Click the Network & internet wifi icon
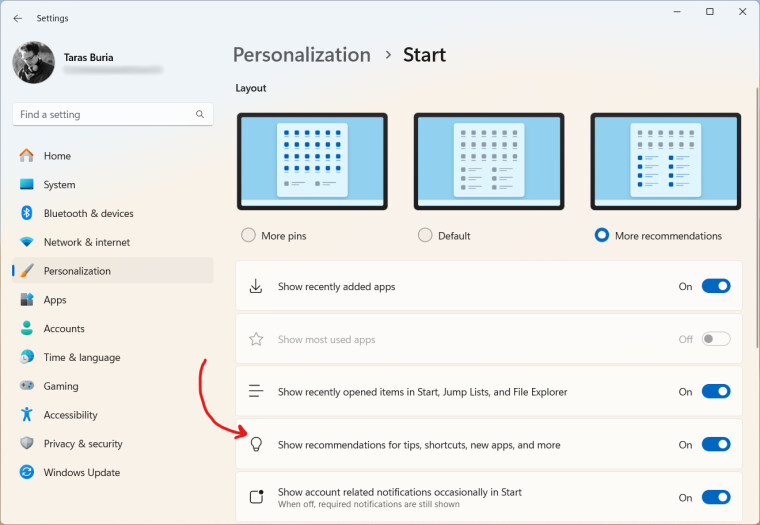Image resolution: width=760 pixels, height=525 pixels. click(x=26, y=242)
